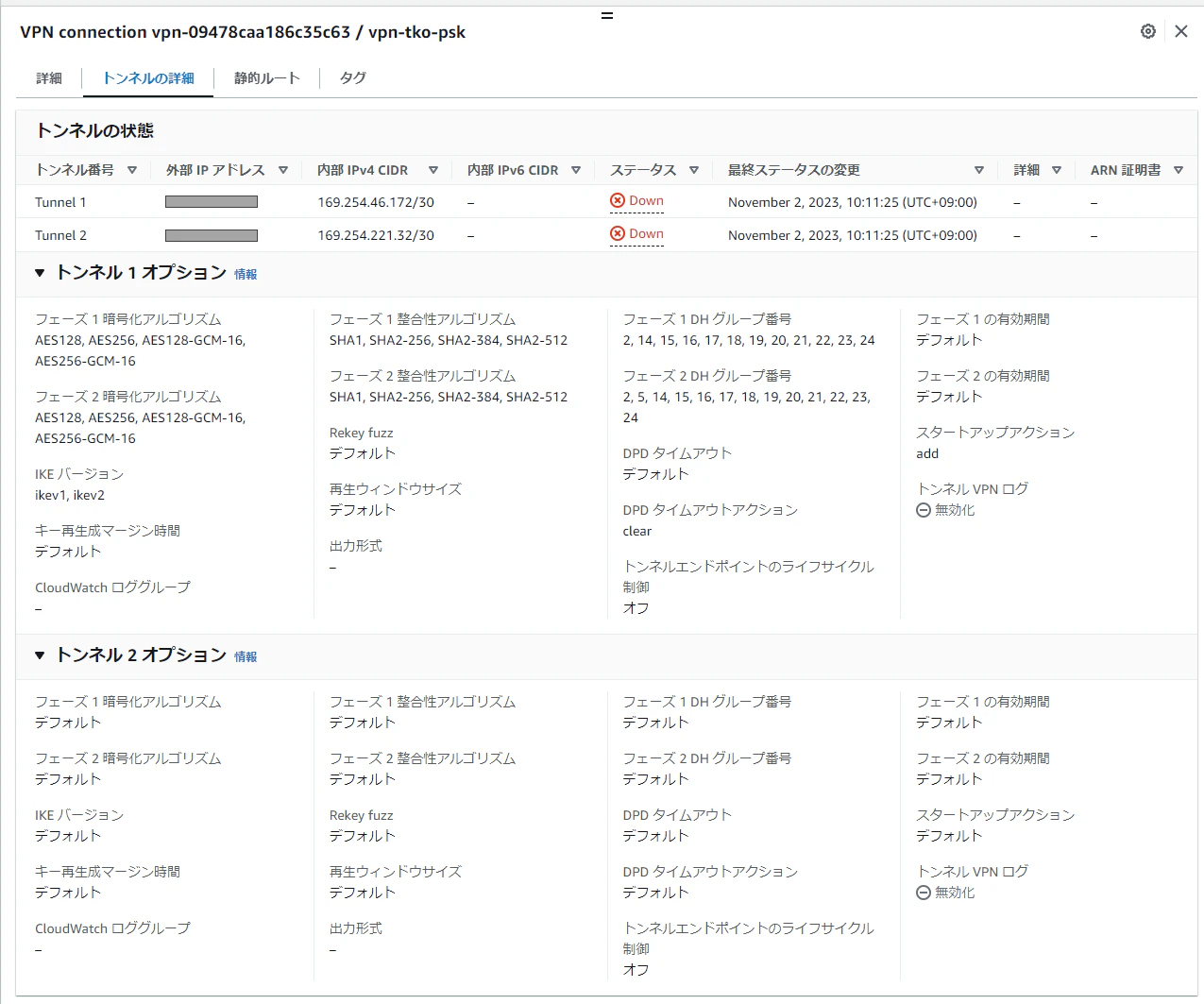The image size is (1204, 1004).
Task: Select the トンネルの詳細 tab
Action: click(148, 78)
